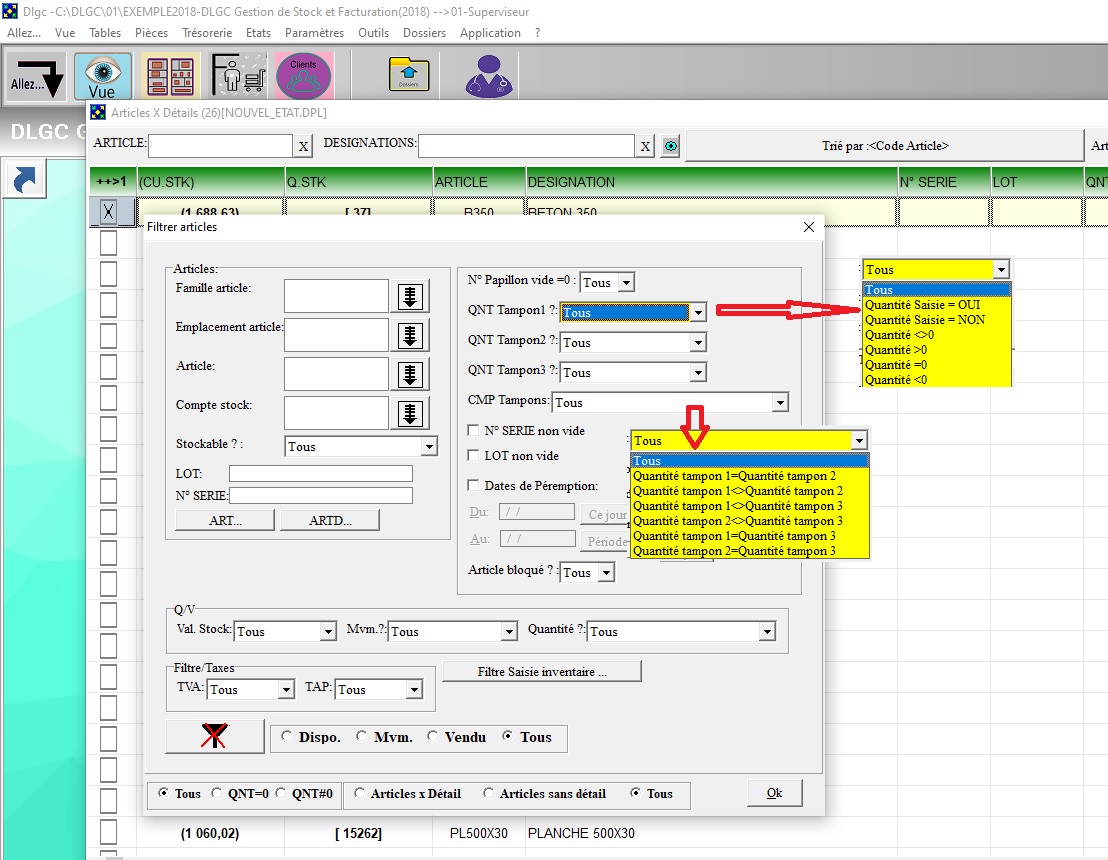Open the Famille article lookup list button
The image size is (1108, 860).
tap(410, 297)
